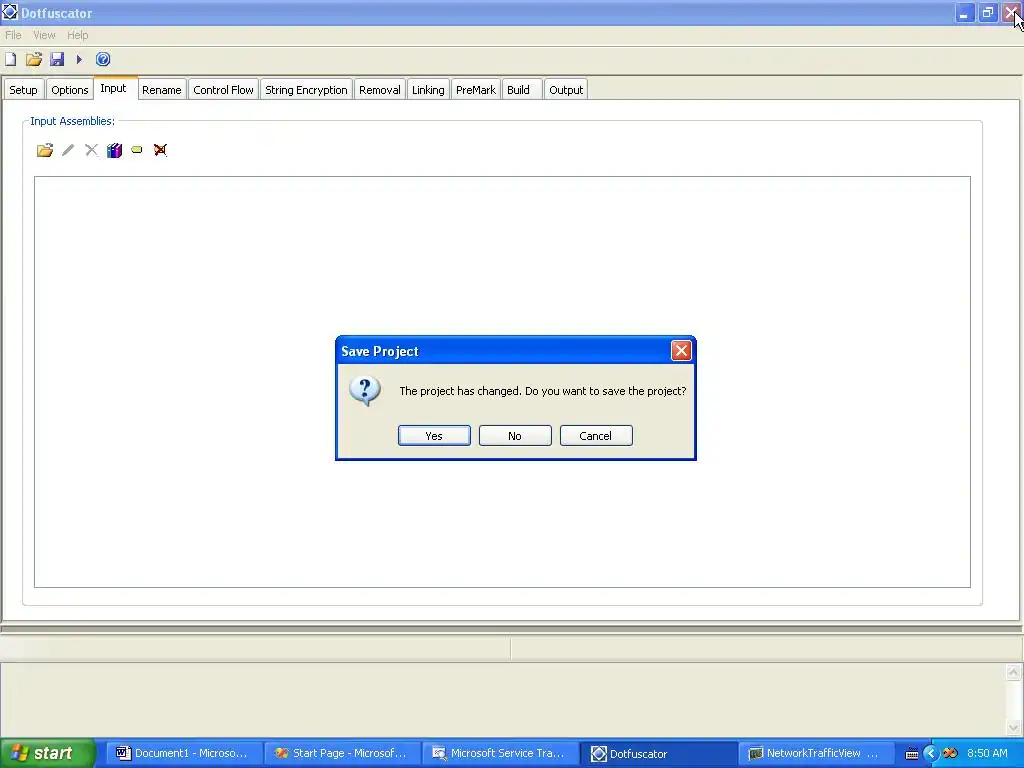This screenshot has width=1024, height=768.
Task: Click Yes to save the project
Action: click(x=434, y=436)
